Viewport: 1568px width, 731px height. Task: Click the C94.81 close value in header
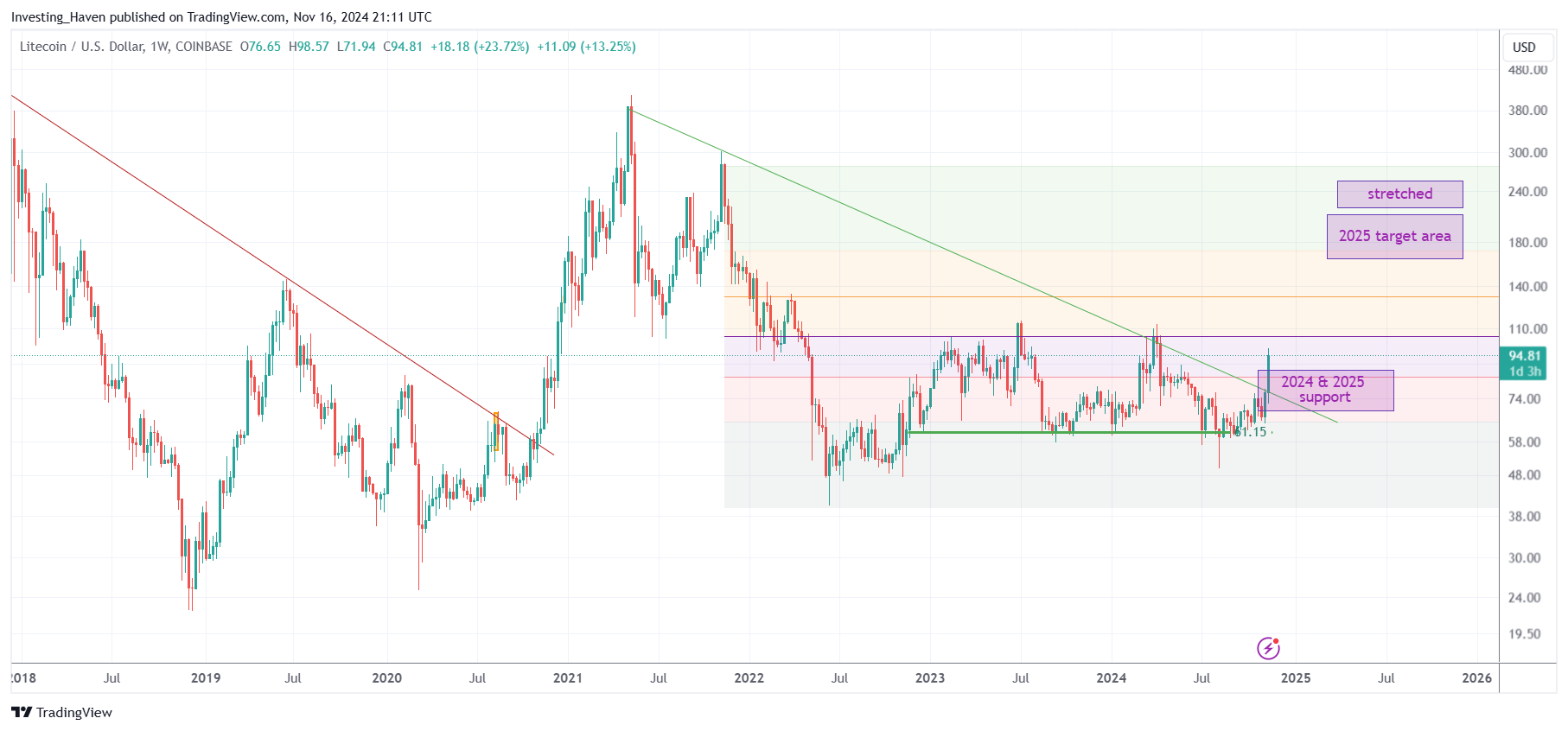coord(403,47)
